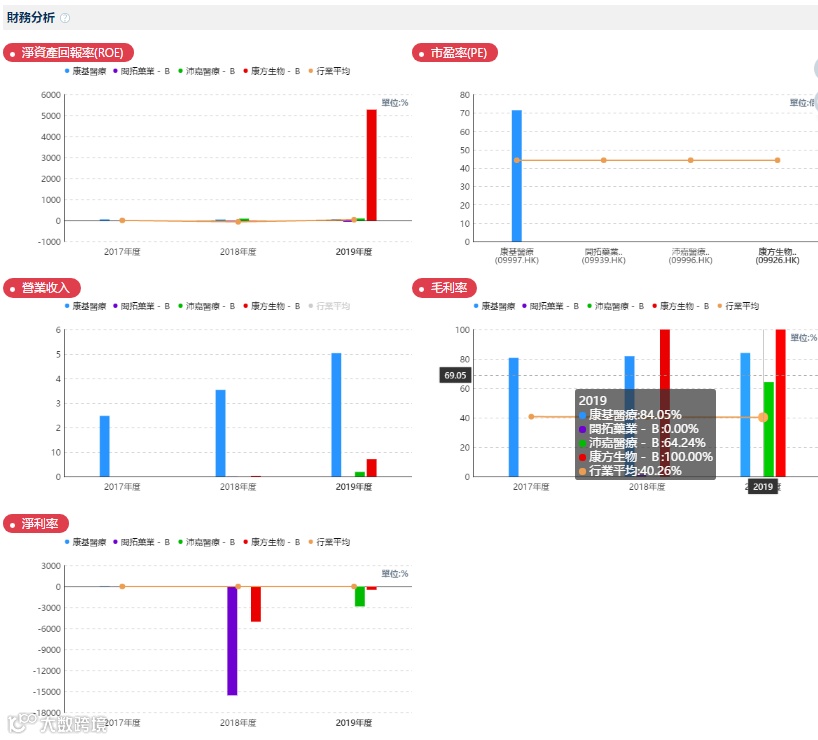818x740 pixels.
Task: Select the red 2019年度 bar in 營業收入 chart
Action: (x=371, y=468)
